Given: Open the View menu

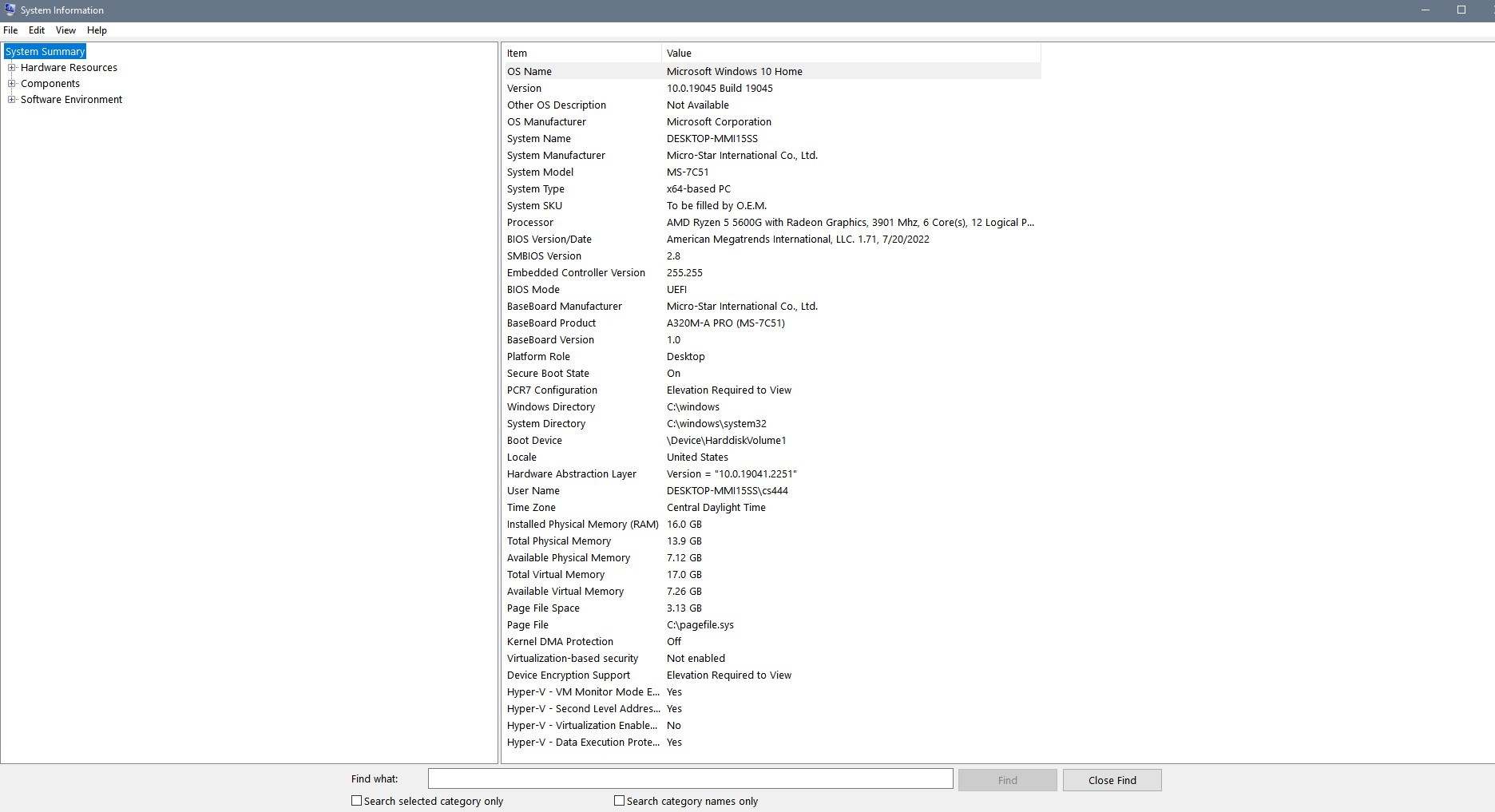Looking at the screenshot, I should pos(65,30).
